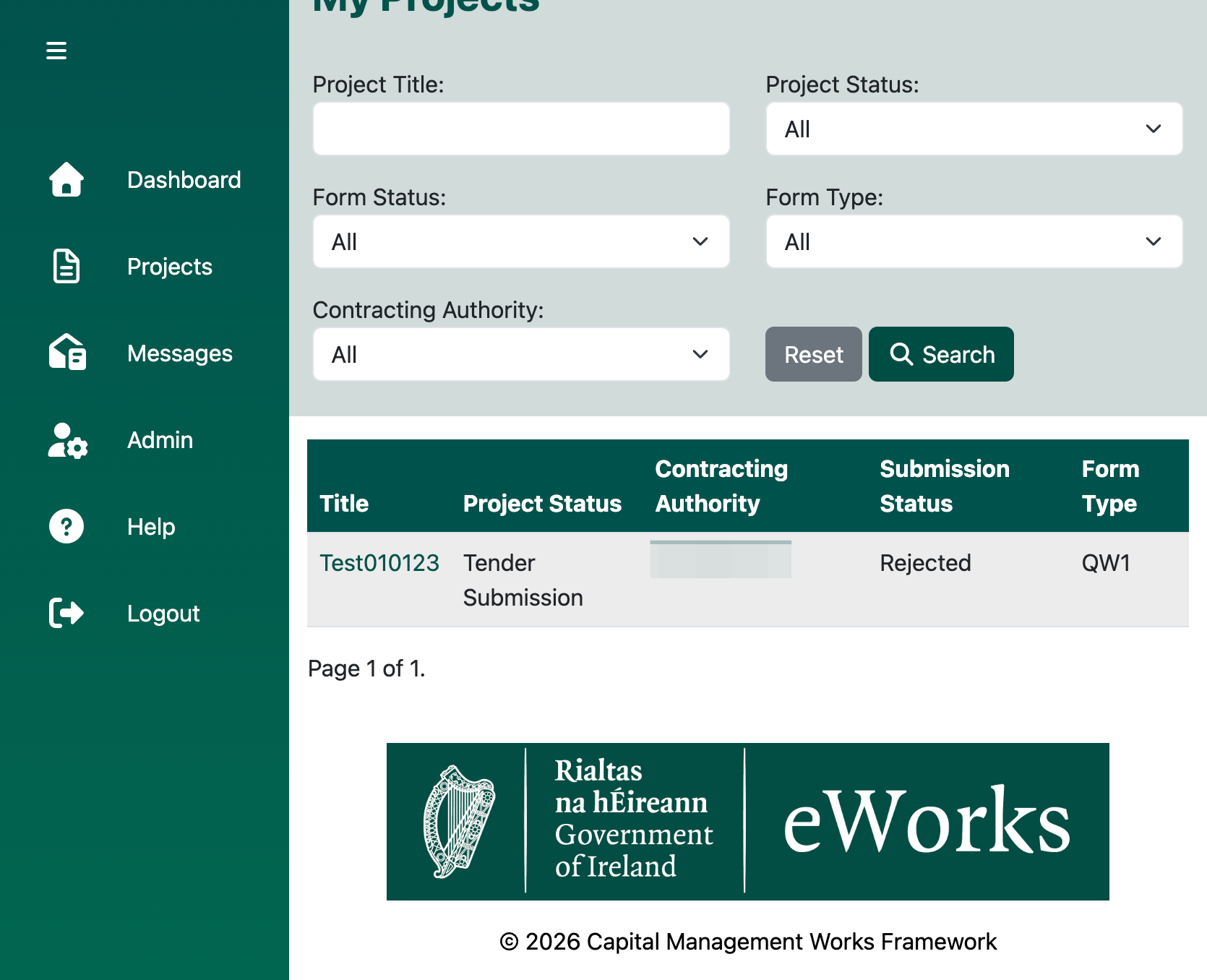Click the Page 1 of 1 text
The height and width of the screenshot is (980, 1207).
[x=366, y=669]
